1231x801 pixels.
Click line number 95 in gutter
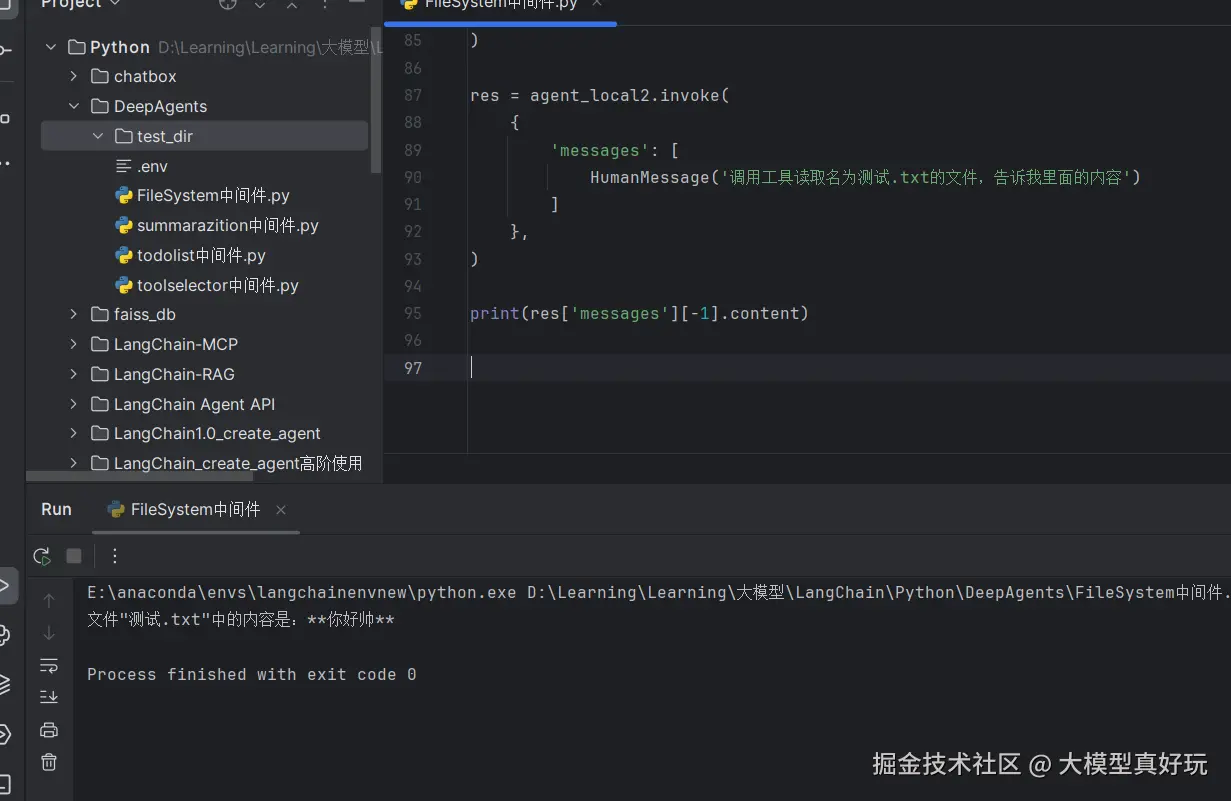point(412,314)
